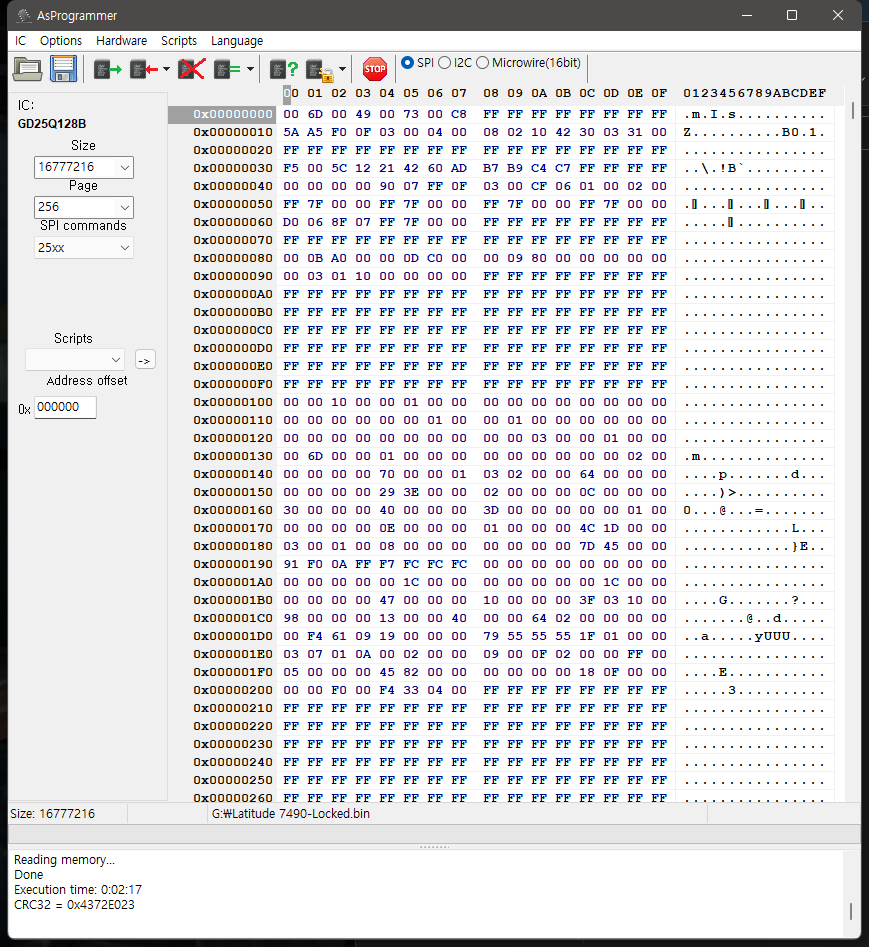The height and width of the screenshot is (947, 869).
Task: Click the Open file folder icon
Action: click(28, 69)
